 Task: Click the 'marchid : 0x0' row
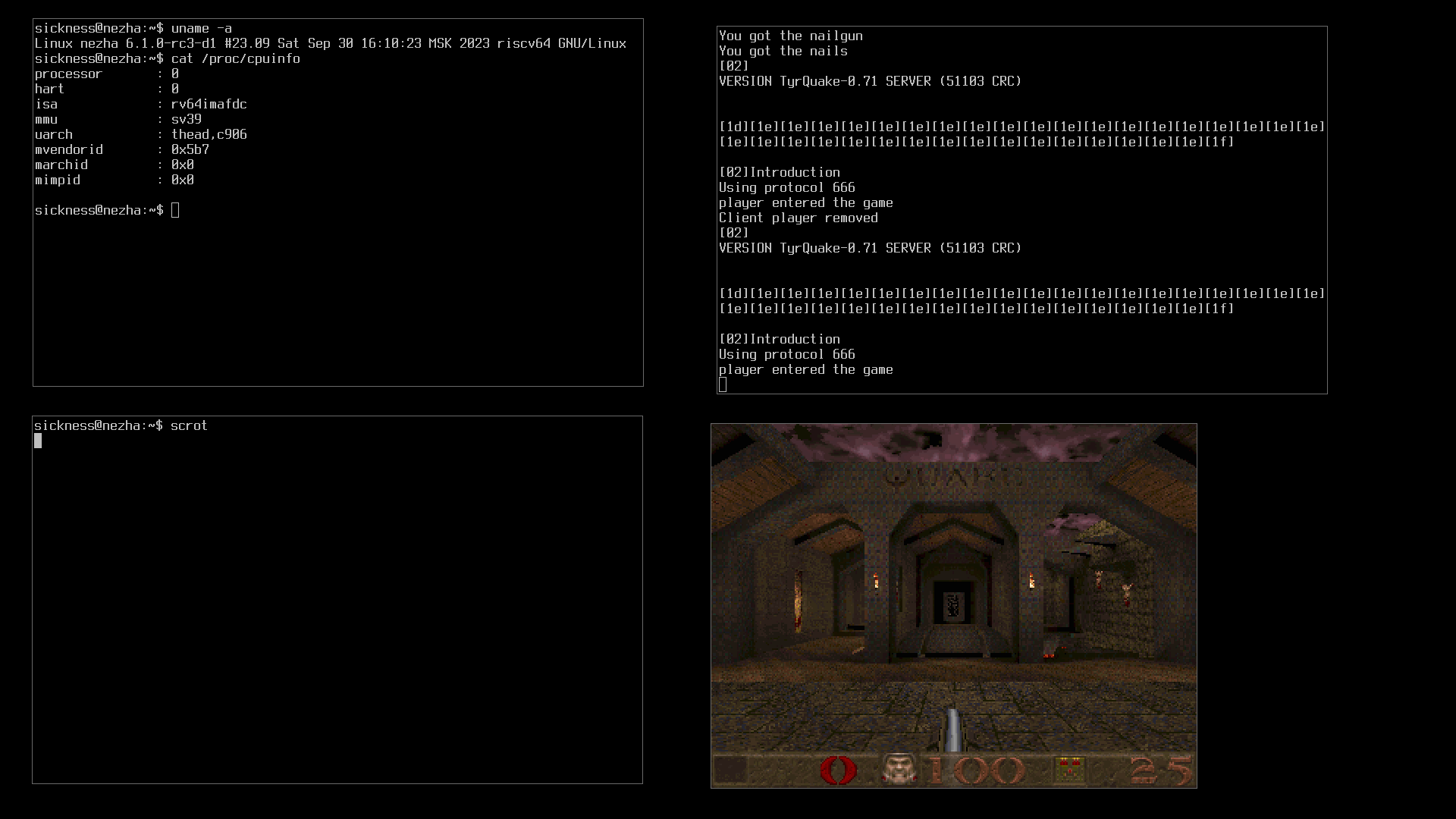[x=115, y=165]
